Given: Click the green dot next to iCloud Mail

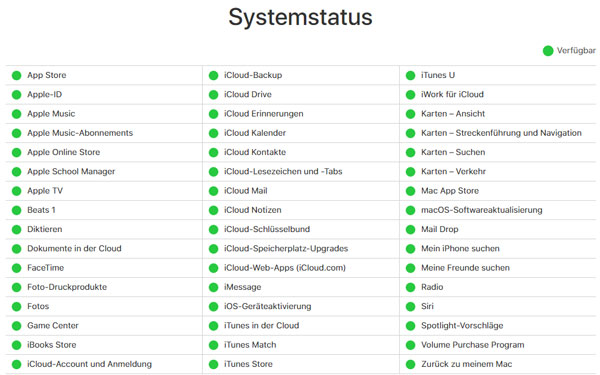Looking at the screenshot, I should (214, 191).
